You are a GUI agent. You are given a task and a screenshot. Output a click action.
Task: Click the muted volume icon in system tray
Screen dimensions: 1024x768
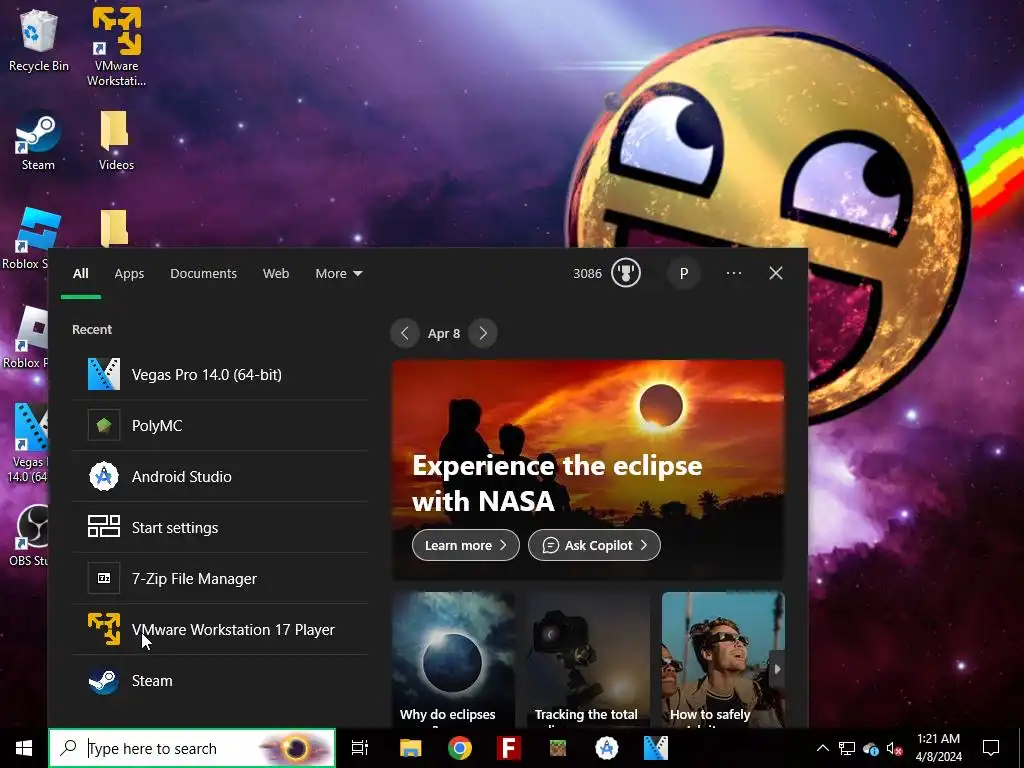tap(894, 748)
